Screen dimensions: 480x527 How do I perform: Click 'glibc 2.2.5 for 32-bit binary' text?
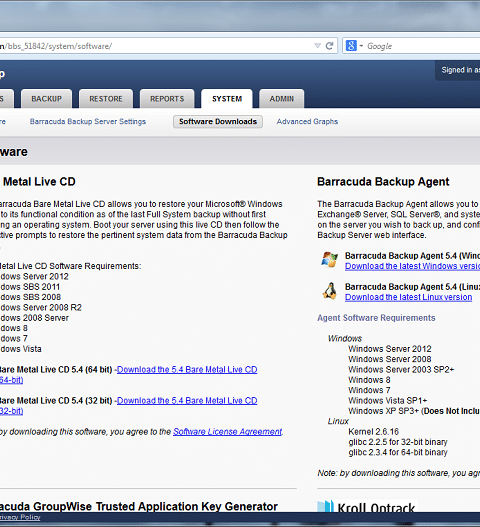398,442
